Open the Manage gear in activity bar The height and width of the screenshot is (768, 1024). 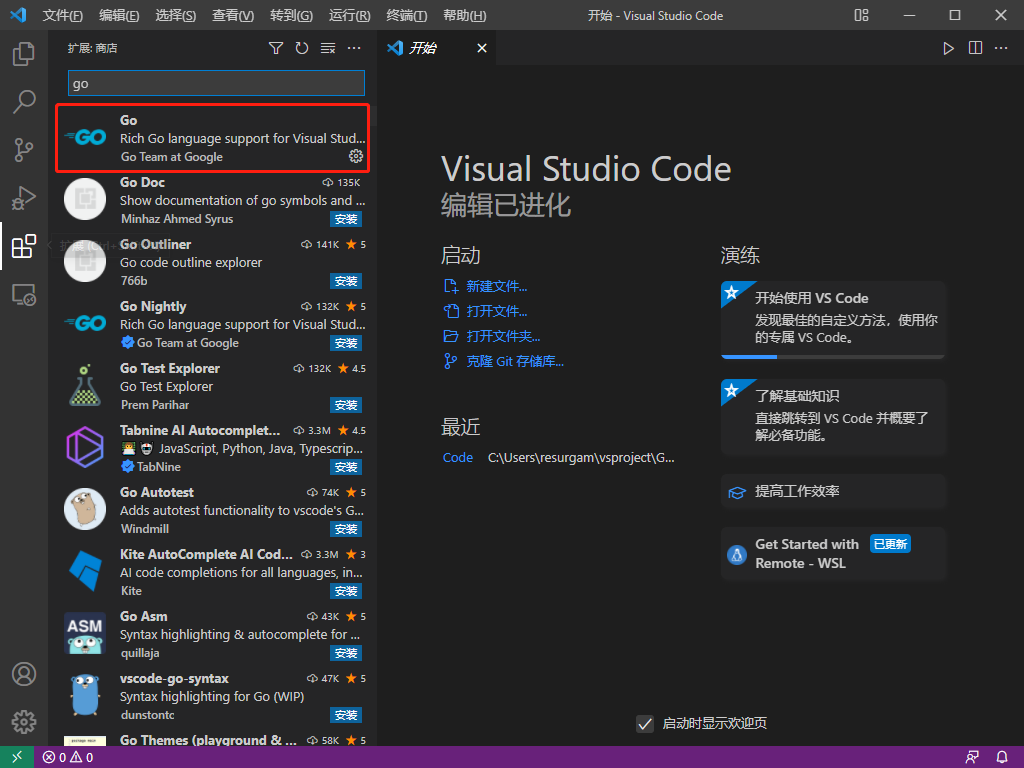point(24,722)
